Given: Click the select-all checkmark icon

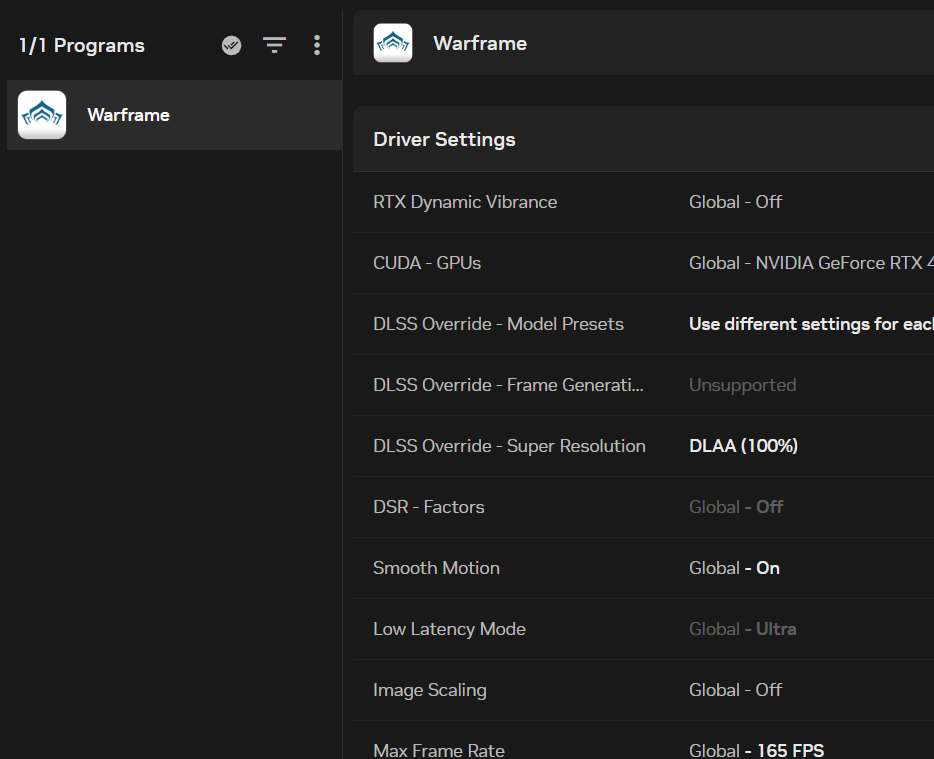Looking at the screenshot, I should (231, 45).
